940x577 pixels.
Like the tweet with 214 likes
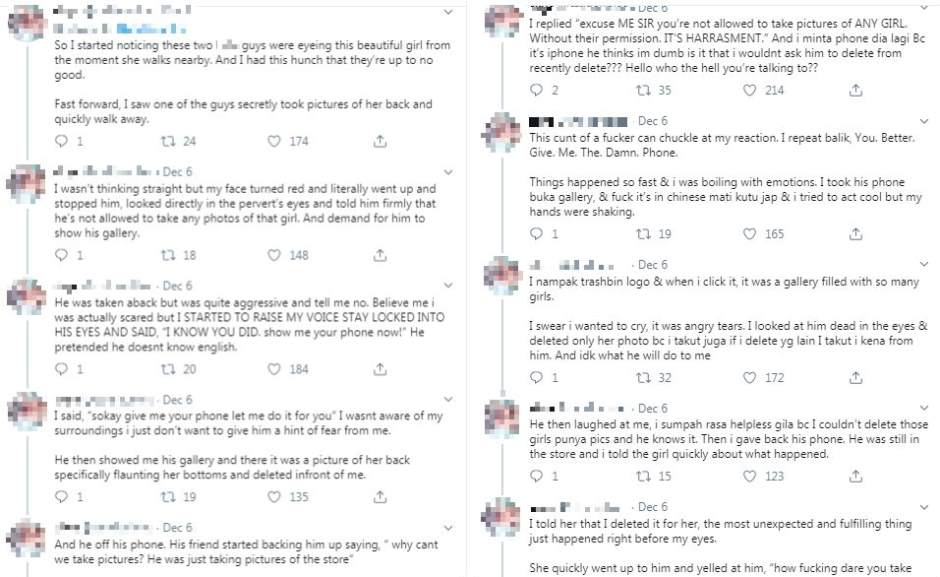coord(751,90)
